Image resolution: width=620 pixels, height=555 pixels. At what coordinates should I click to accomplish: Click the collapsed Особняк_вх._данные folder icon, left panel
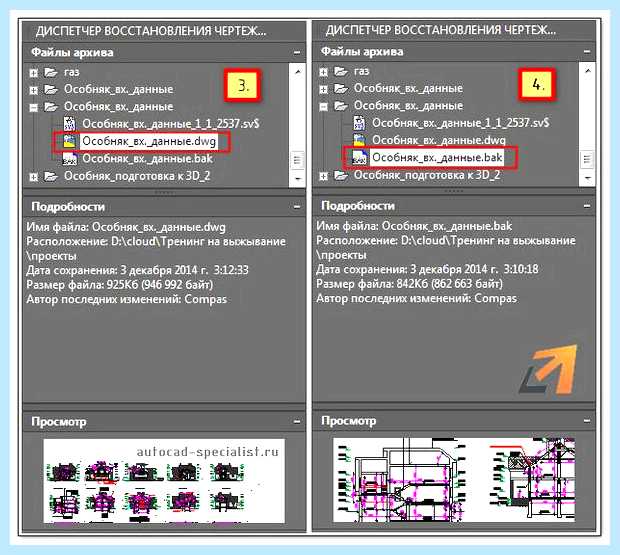click(51, 90)
